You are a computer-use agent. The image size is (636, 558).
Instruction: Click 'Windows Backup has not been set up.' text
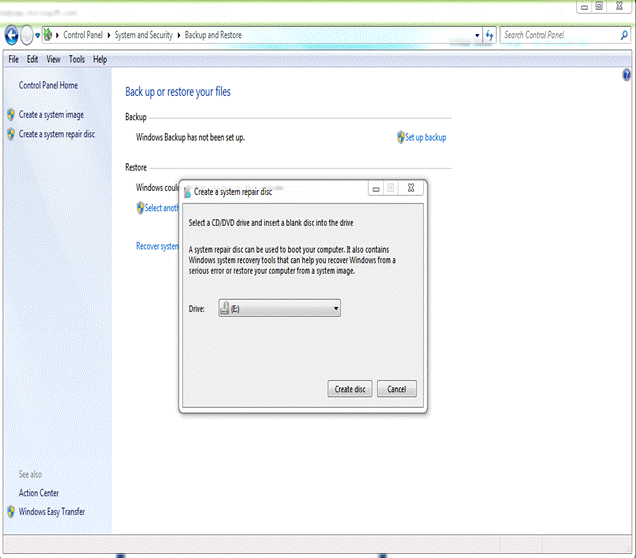190,137
